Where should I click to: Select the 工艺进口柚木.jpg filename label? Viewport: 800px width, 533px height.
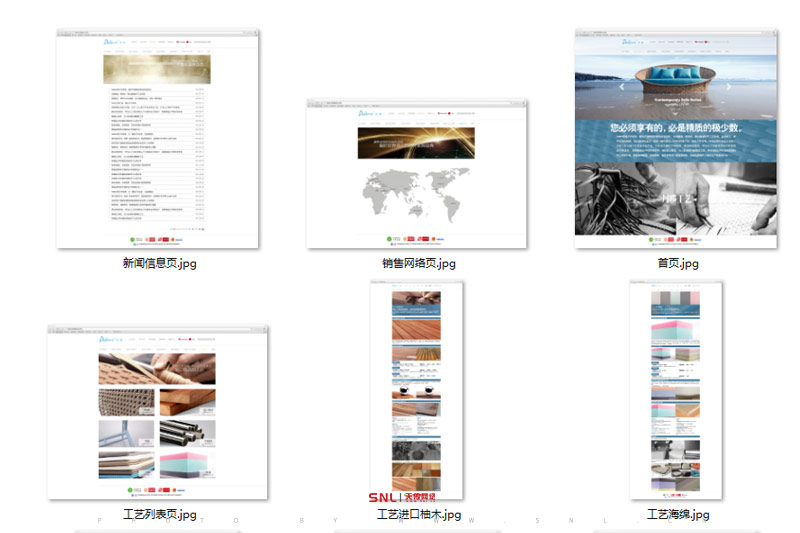coord(418,515)
